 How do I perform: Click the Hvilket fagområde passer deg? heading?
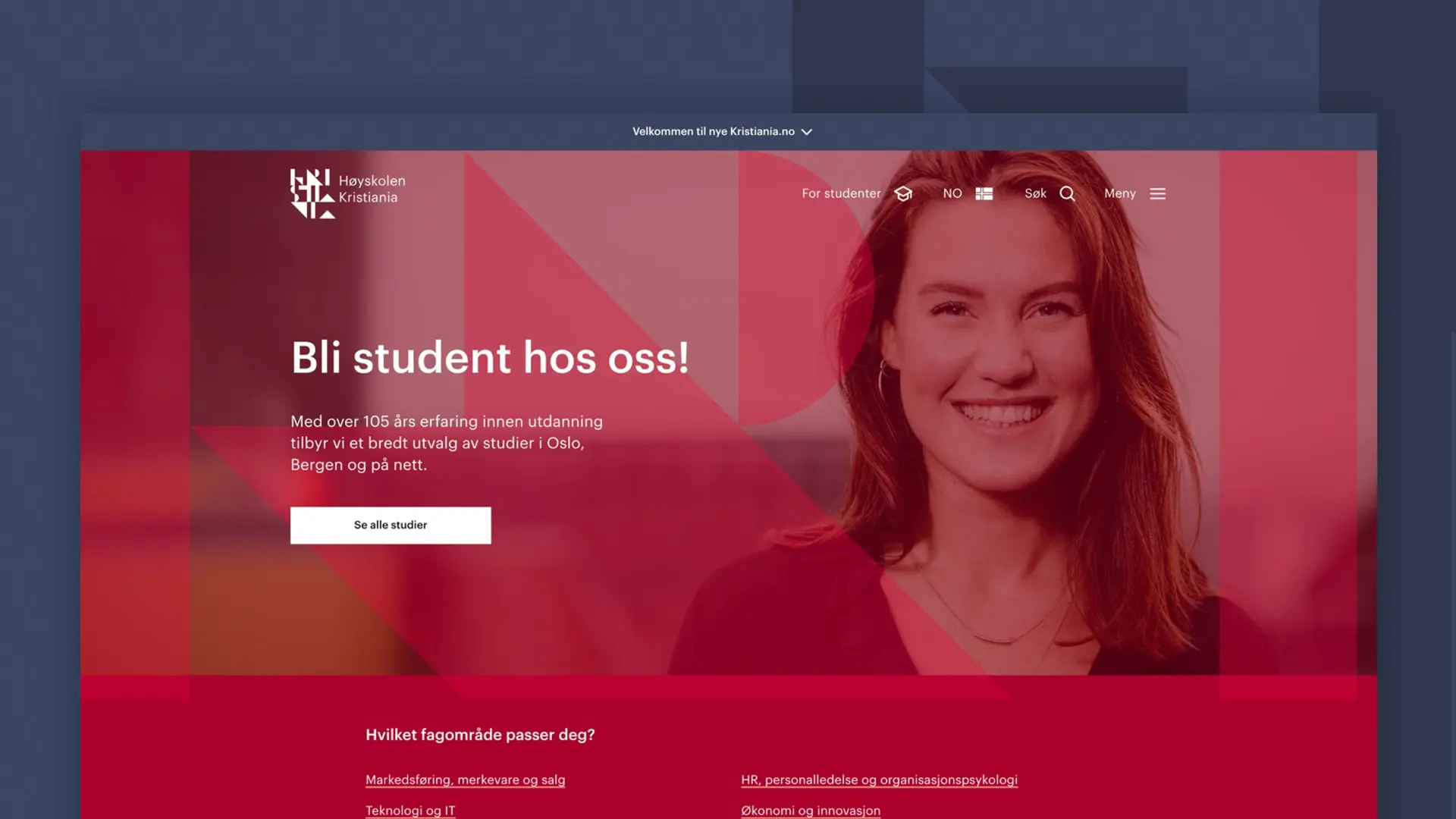coord(480,735)
